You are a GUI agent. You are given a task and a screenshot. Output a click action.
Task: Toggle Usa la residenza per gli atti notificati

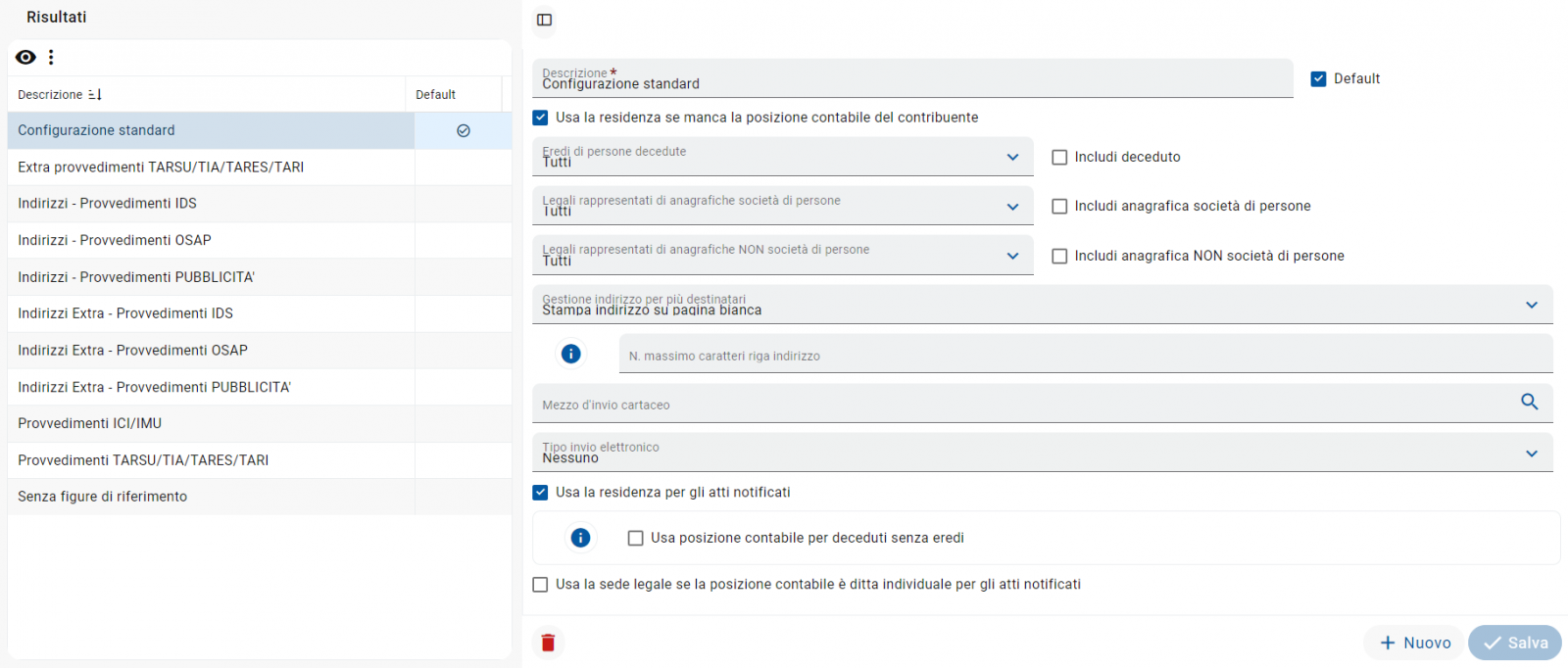pos(541,493)
